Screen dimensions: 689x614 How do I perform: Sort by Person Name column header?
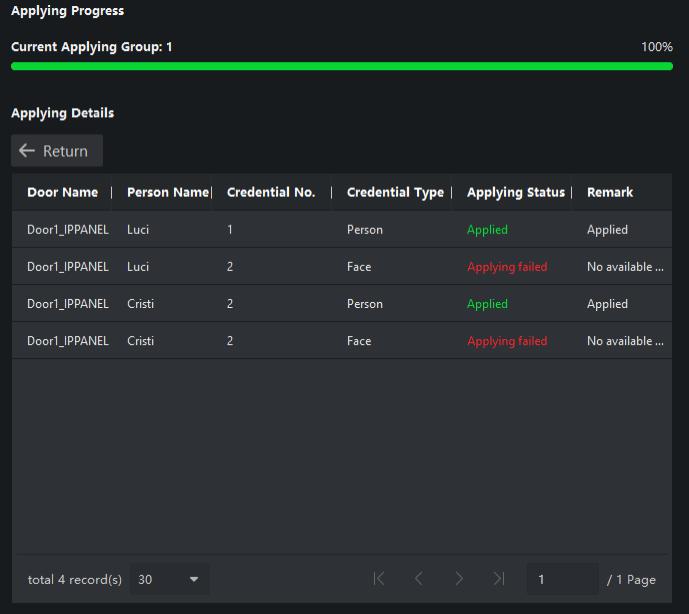pos(167,192)
